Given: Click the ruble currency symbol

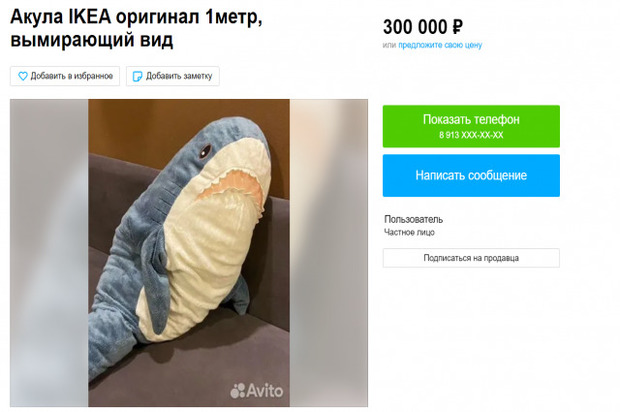Looking at the screenshot, I should pos(457,27).
